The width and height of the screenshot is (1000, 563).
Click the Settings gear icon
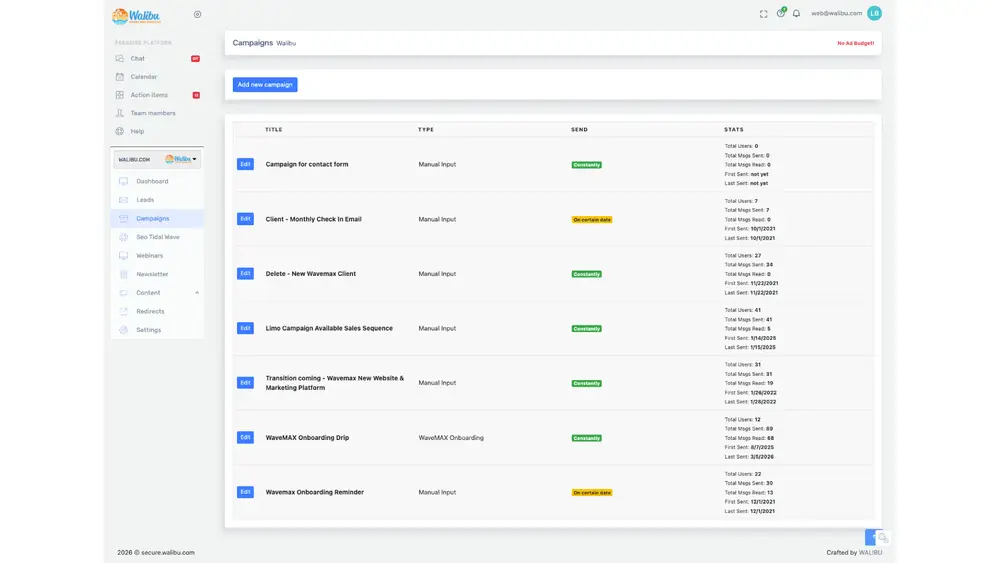(124, 330)
